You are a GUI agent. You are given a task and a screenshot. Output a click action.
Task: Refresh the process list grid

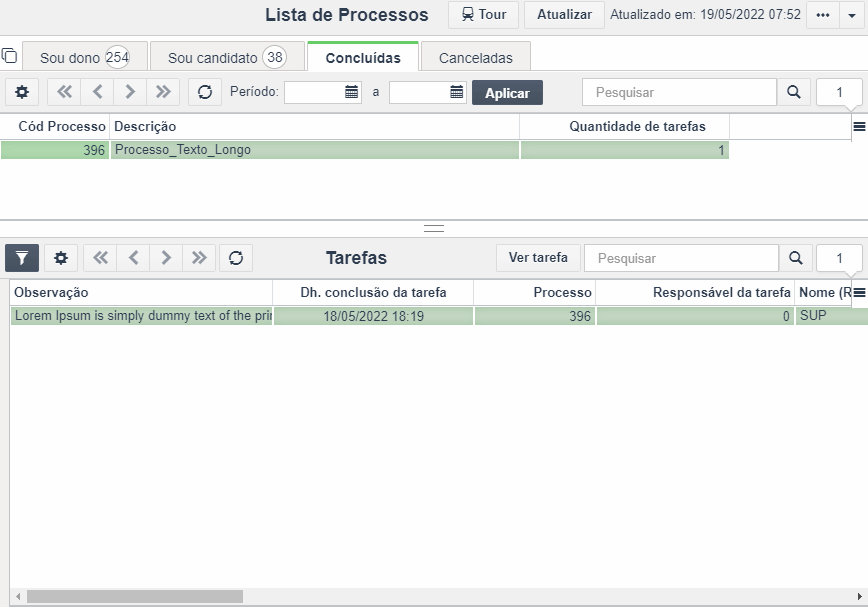205,92
